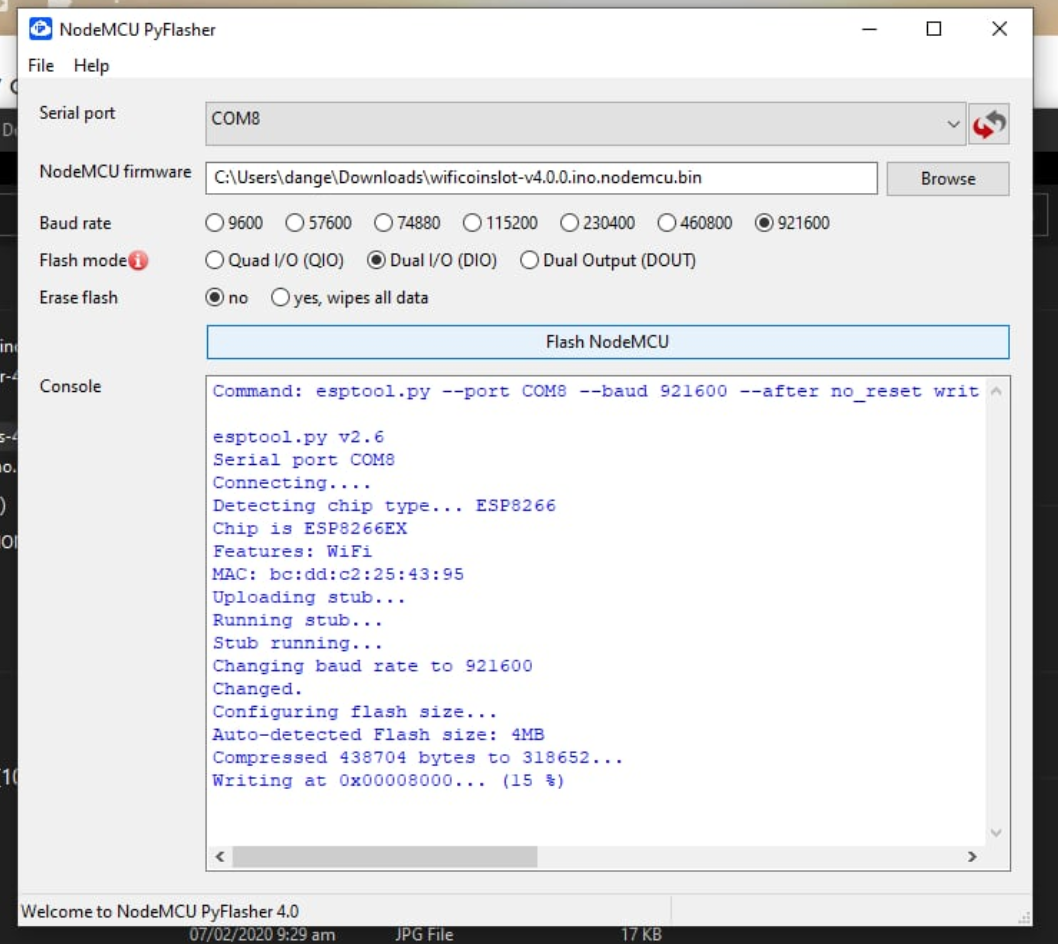Click console horizontal scroll right arrow
Viewport: 1058px width, 944px height.
click(971, 857)
